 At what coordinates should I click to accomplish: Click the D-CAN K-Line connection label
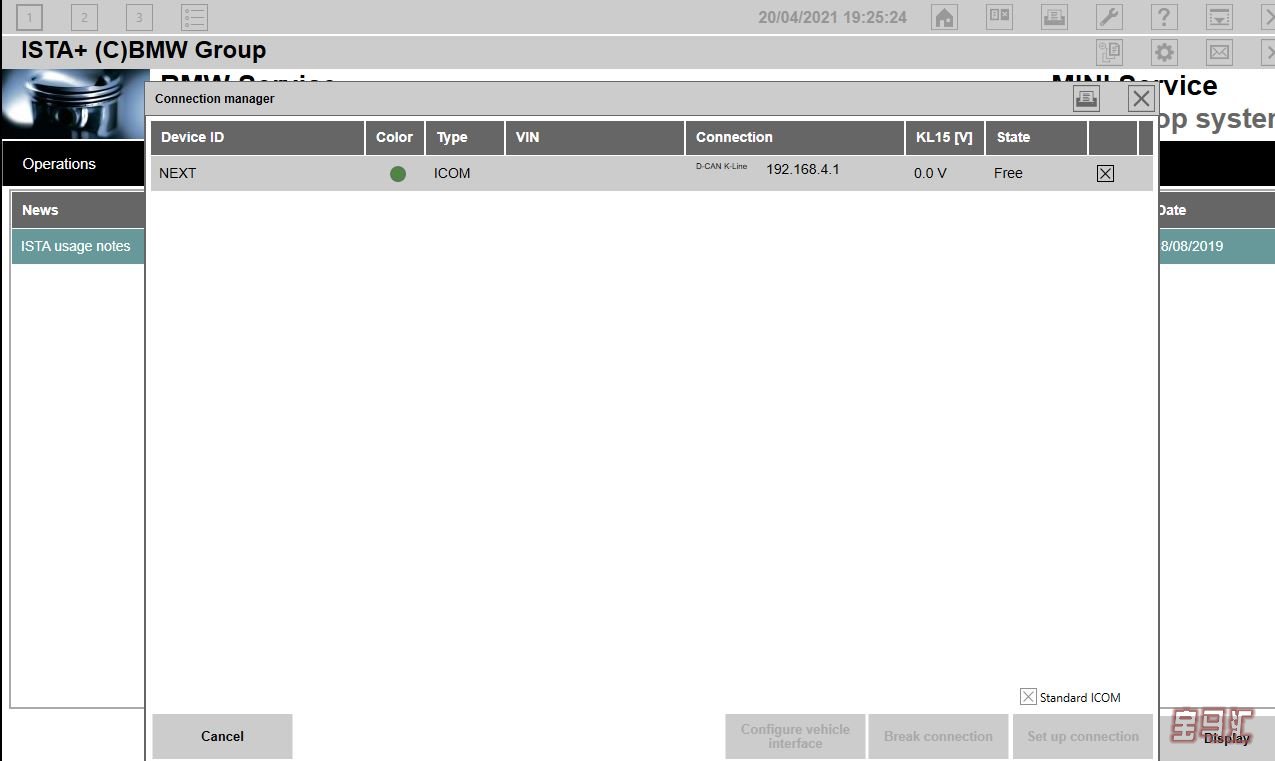point(721,166)
